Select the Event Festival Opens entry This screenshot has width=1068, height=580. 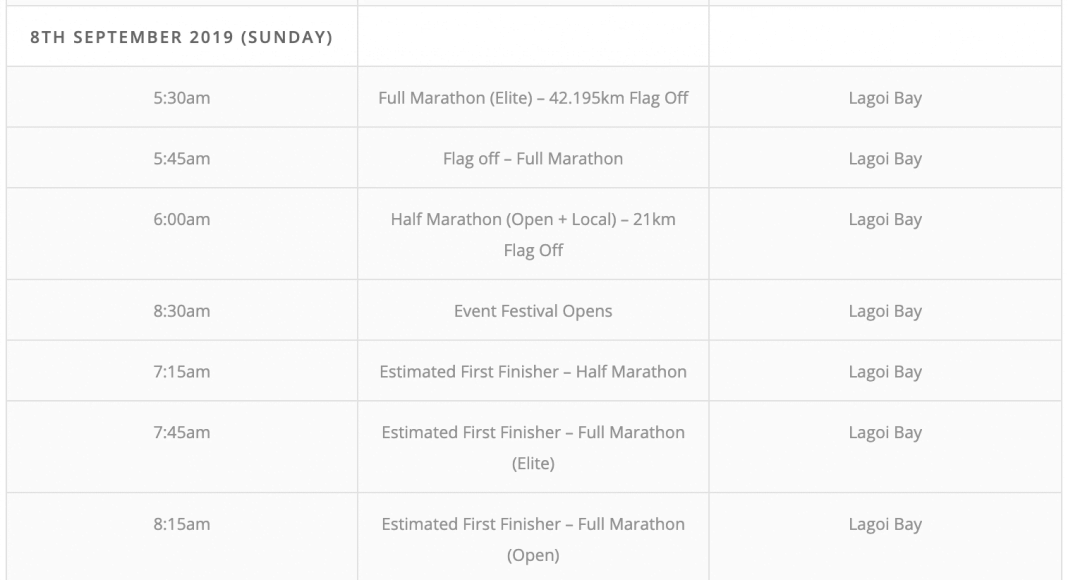[x=533, y=311]
